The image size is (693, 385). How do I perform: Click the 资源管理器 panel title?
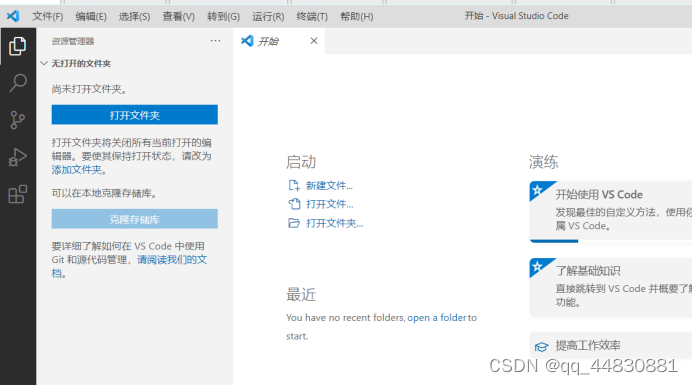click(73, 41)
